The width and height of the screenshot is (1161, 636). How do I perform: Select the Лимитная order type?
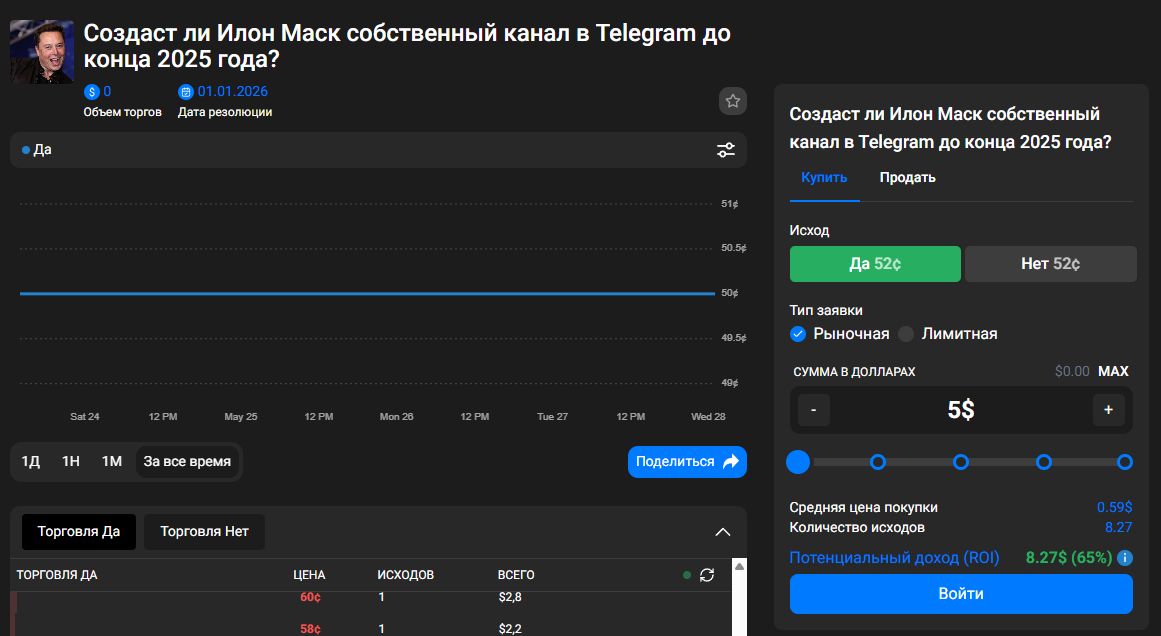coord(948,334)
